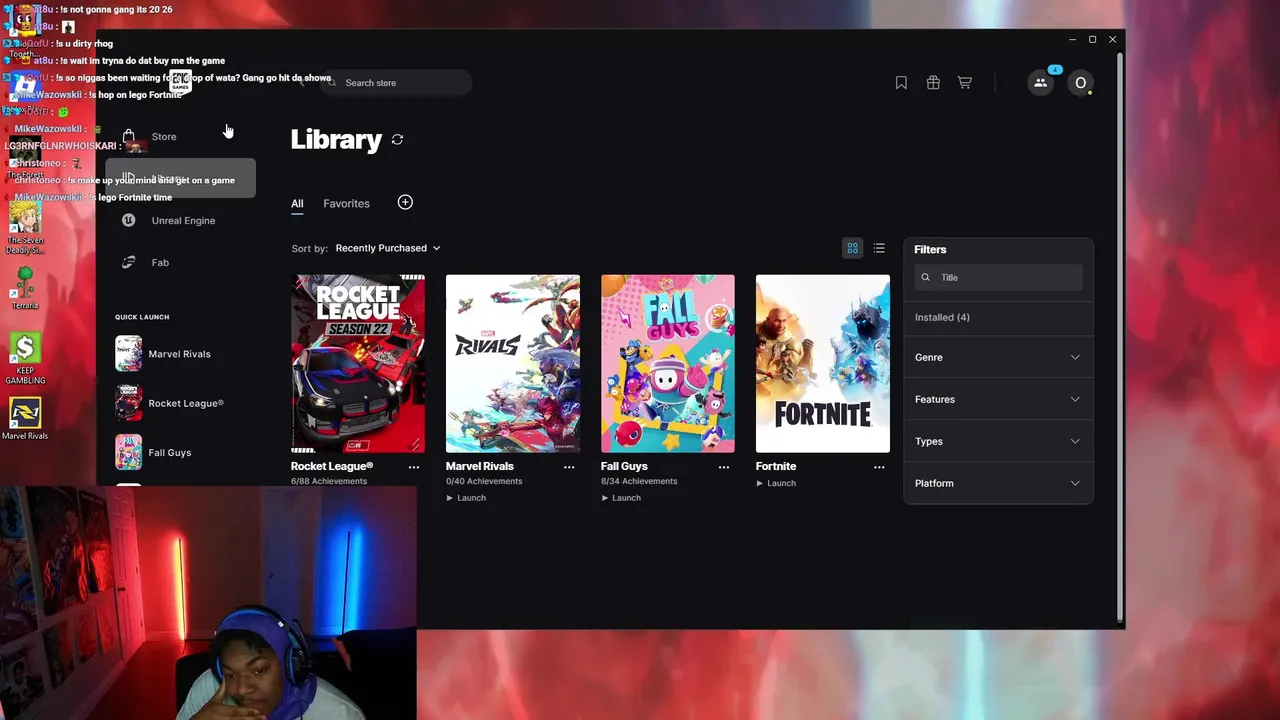Open the Marvel Rivals desktop shortcut
1280x720 pixels.
(x=25, y=419)
